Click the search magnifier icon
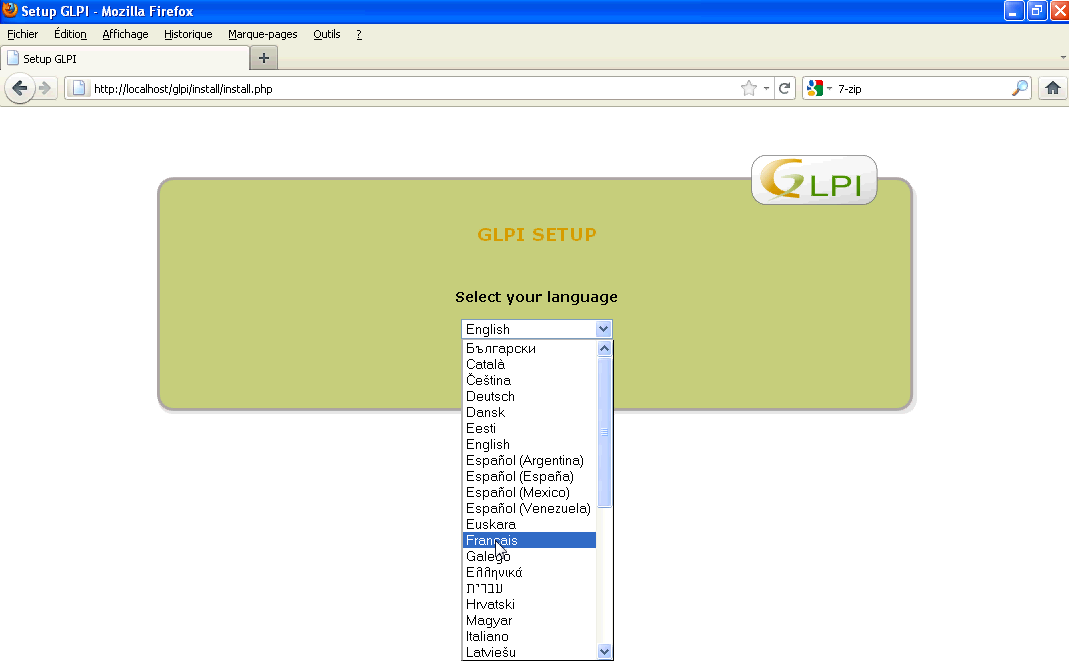The image size is (1069, 670). [1019, 89]
